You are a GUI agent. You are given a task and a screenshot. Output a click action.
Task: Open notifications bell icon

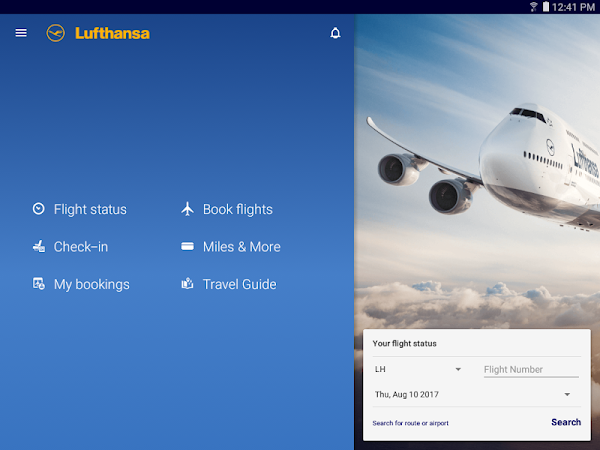click(335, 33)
